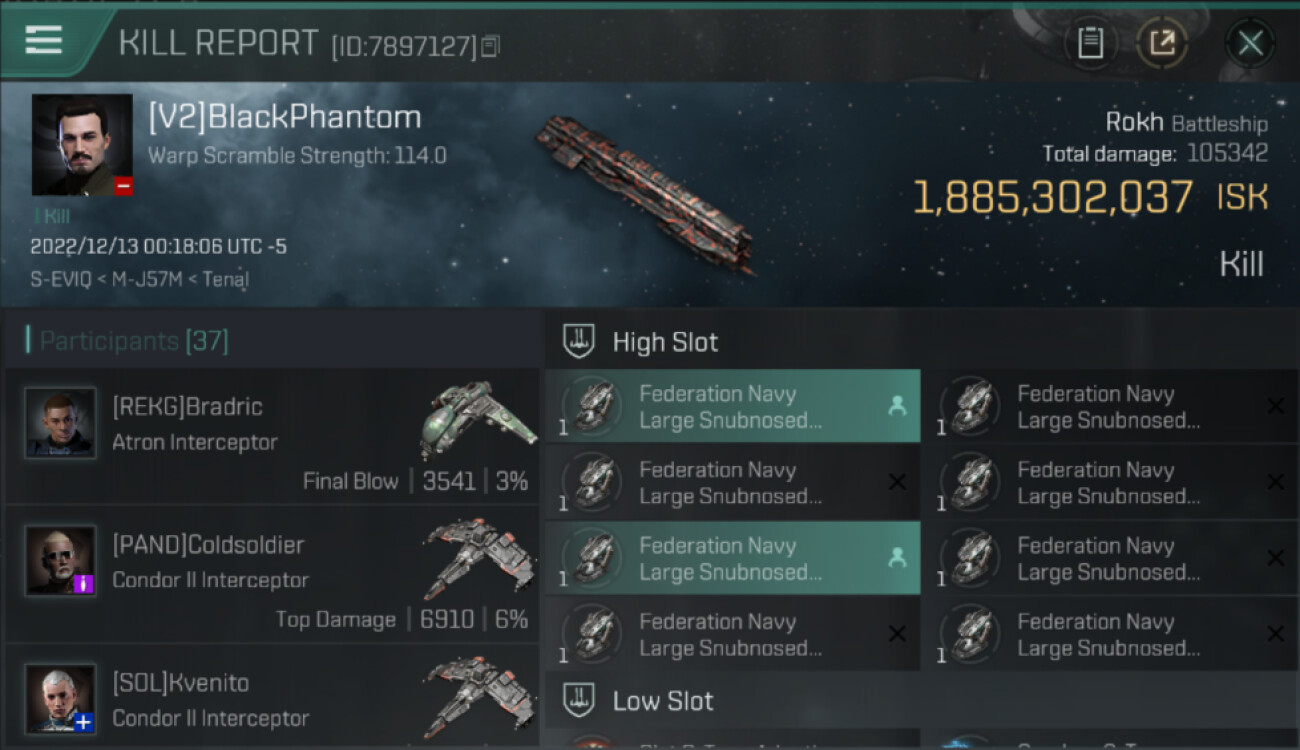Expand the Low Slot section

663,701
